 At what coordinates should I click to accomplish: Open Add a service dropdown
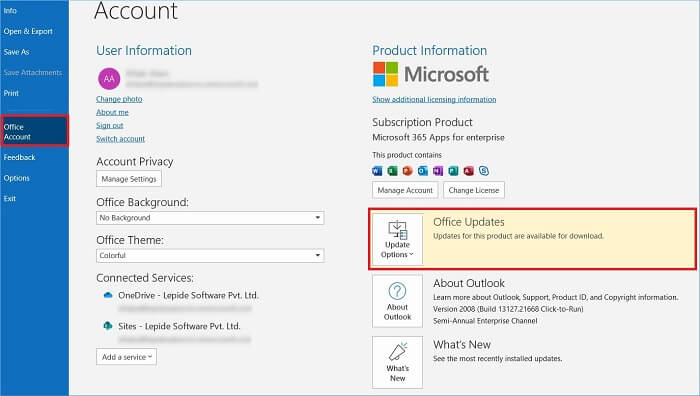[126, 357]
